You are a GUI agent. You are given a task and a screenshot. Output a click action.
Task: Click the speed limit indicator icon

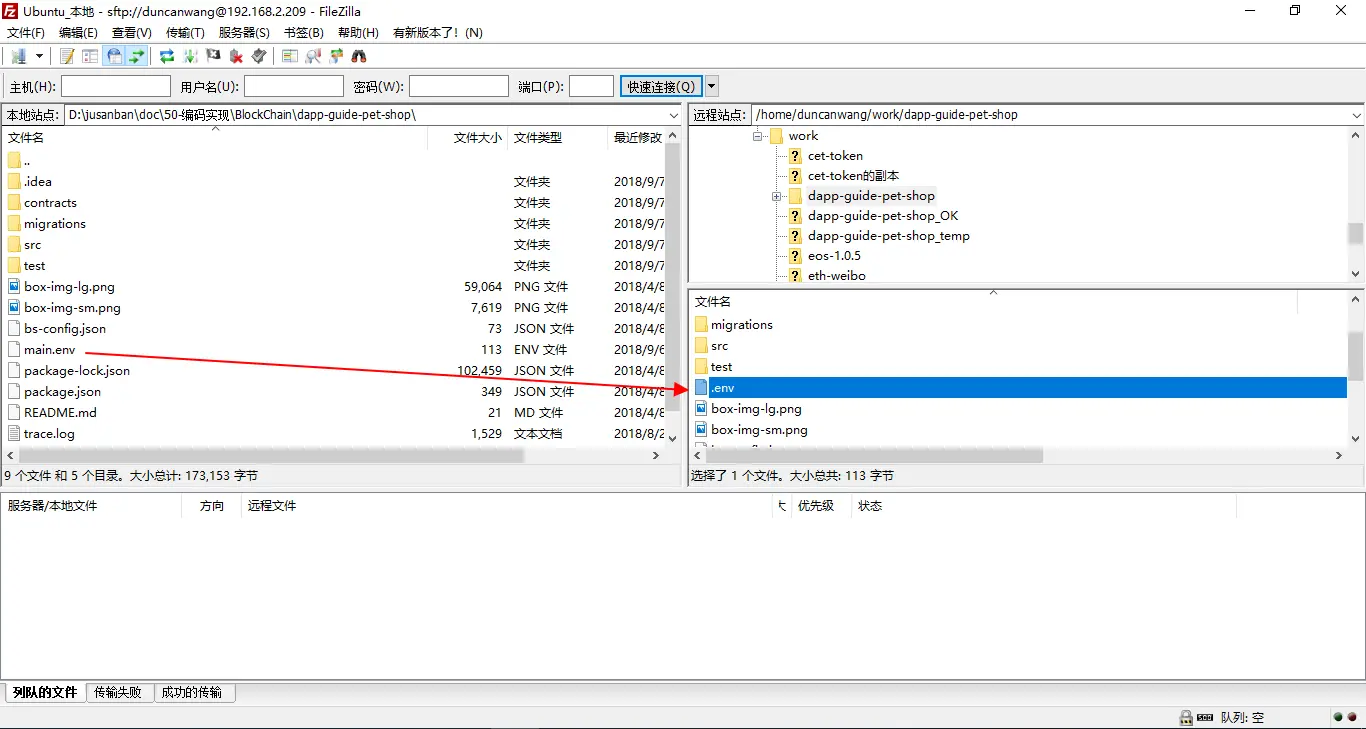tap(1205, 717)
